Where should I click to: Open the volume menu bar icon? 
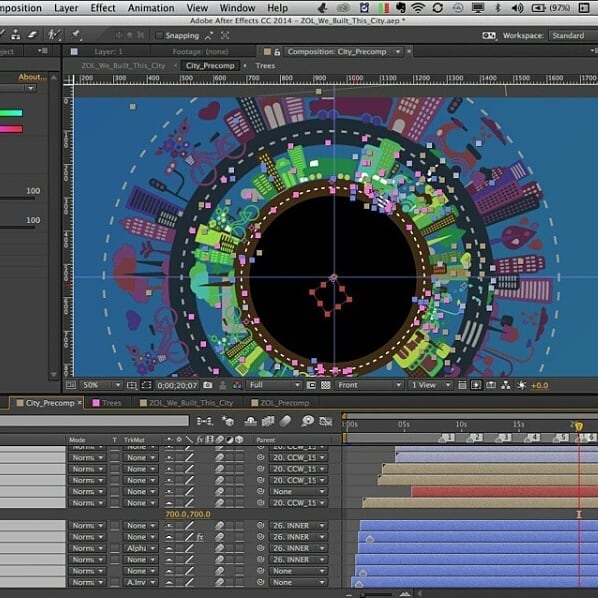pos(517,8)
